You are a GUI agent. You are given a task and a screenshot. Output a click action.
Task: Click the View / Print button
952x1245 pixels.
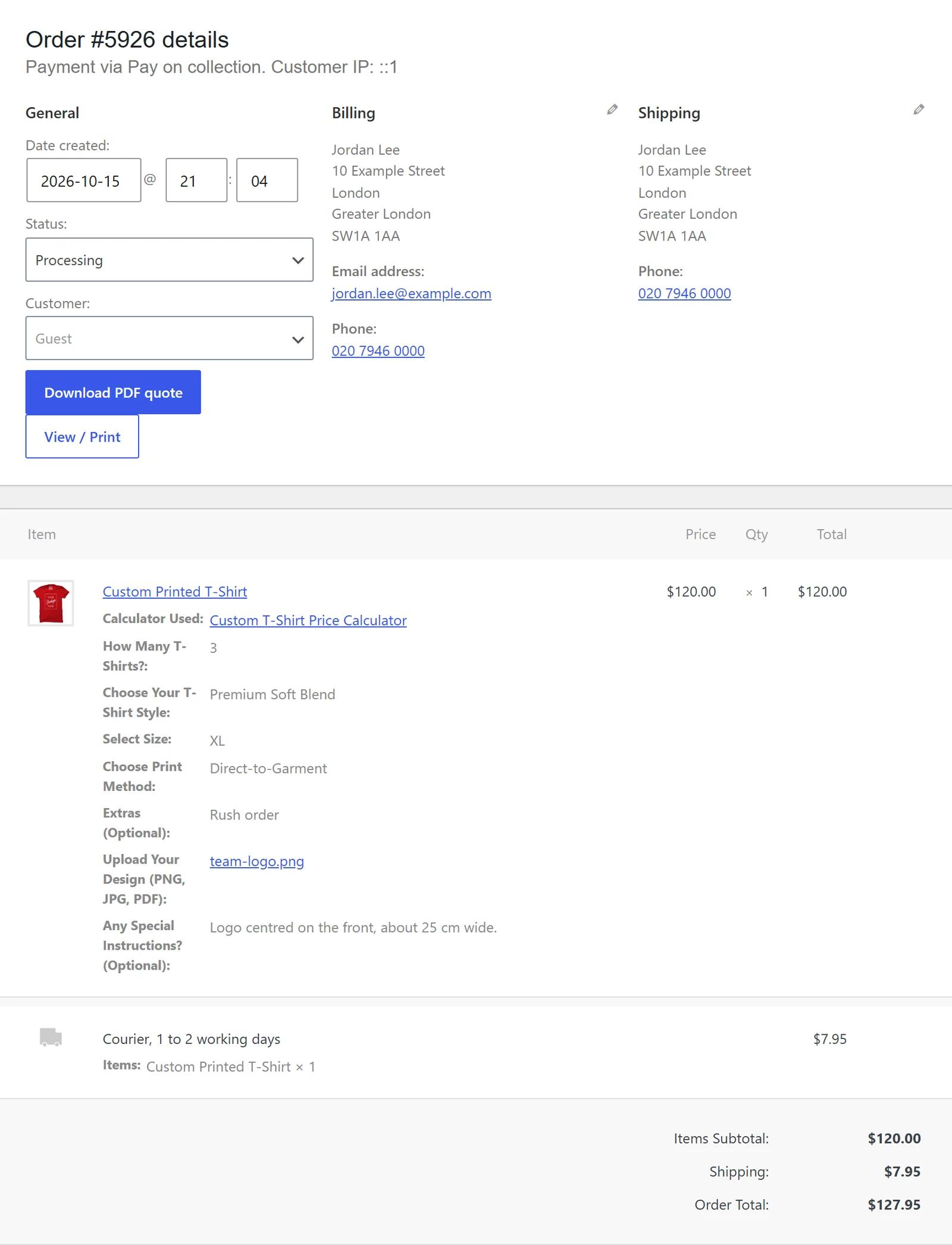(x=82, y=437)
